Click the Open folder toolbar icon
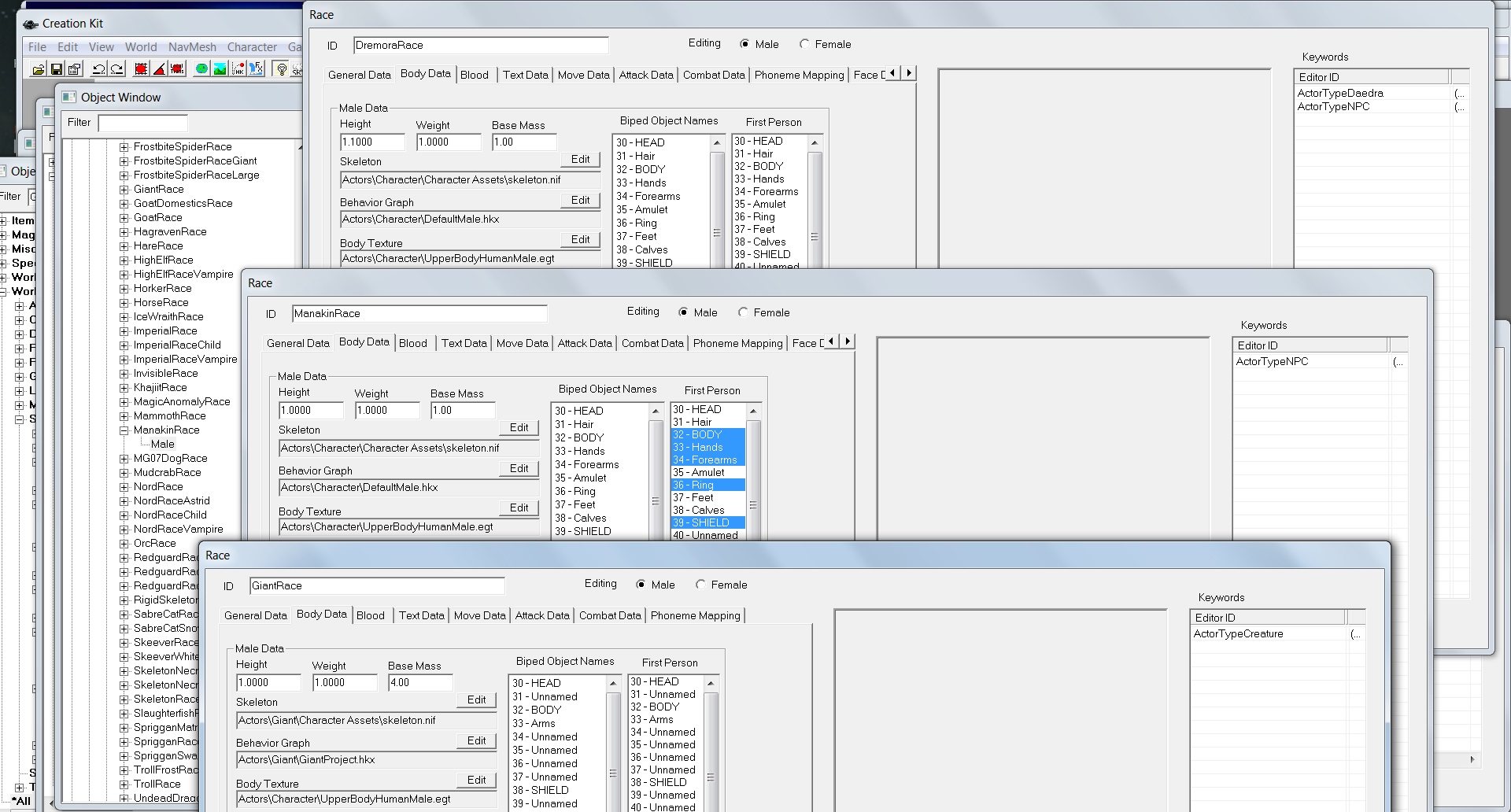Screen dimensions: 1511x812 [38, 69]
